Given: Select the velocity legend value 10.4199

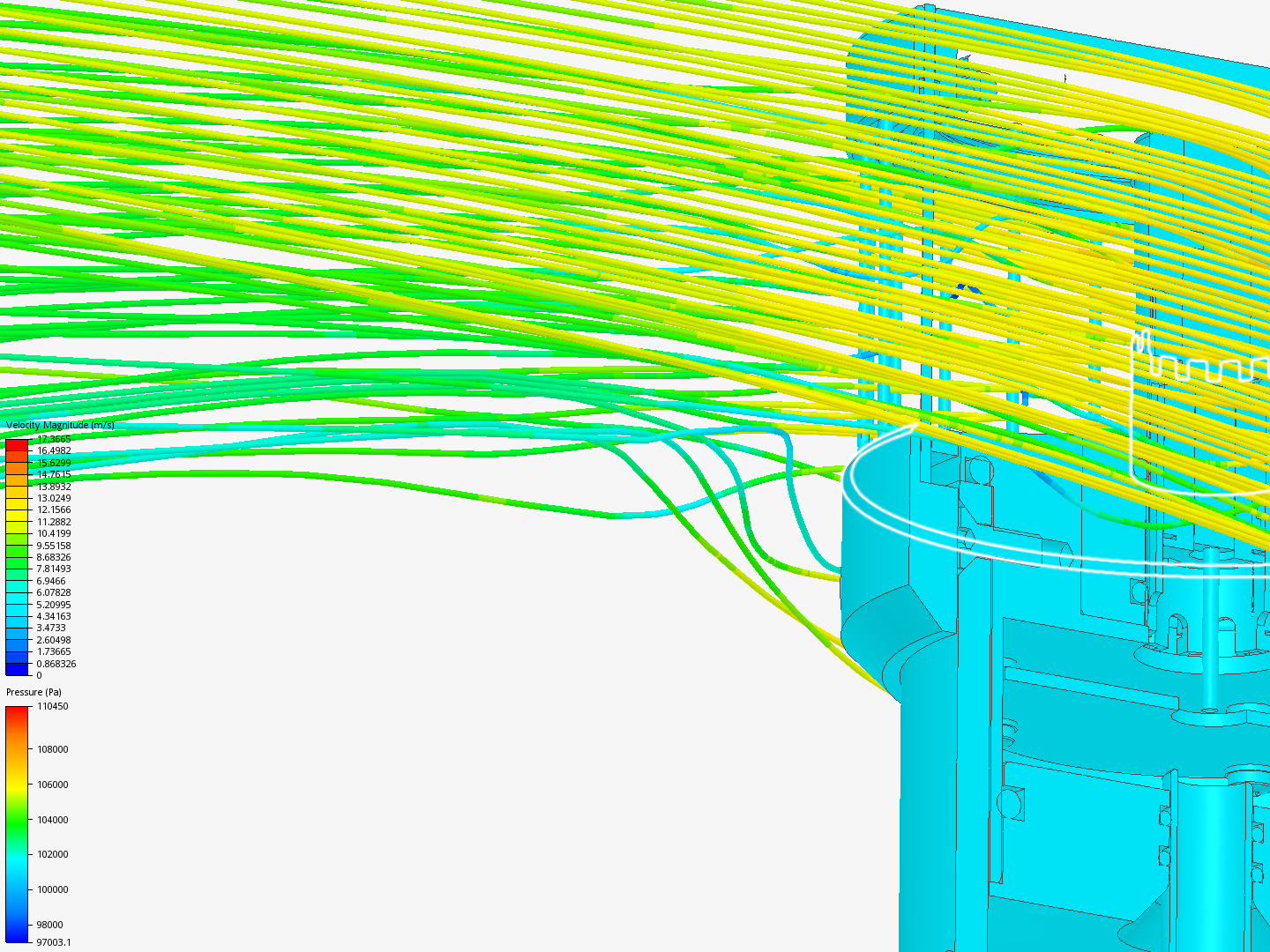Looking at the screenshot, I should point(54,533).
